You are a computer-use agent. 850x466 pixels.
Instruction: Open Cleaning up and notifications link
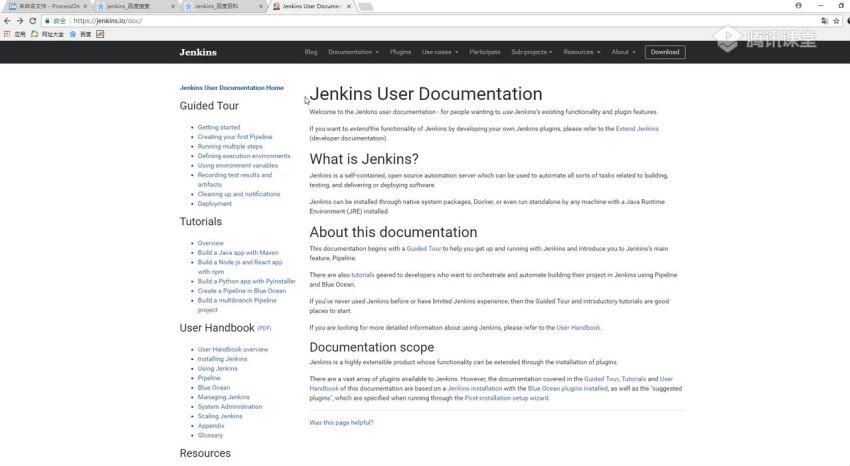point(239,194)
